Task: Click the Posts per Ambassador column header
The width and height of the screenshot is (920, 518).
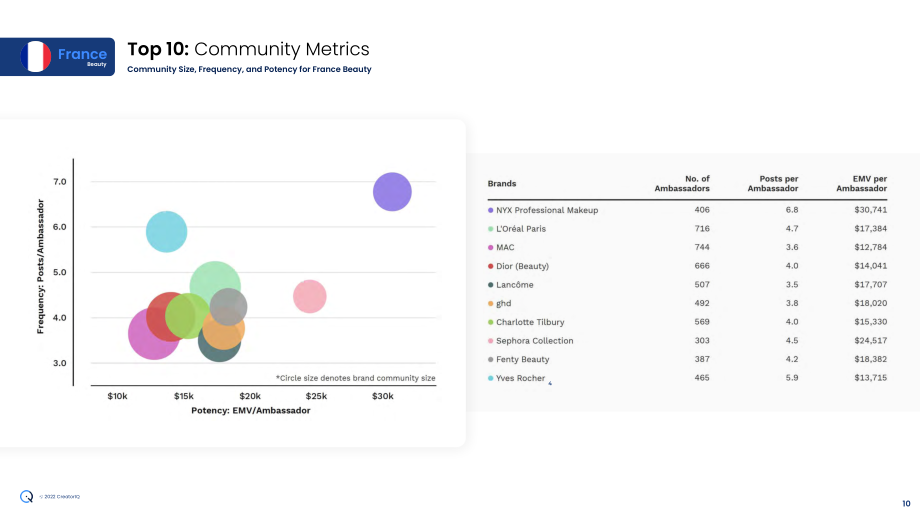Action: (773, 184)
